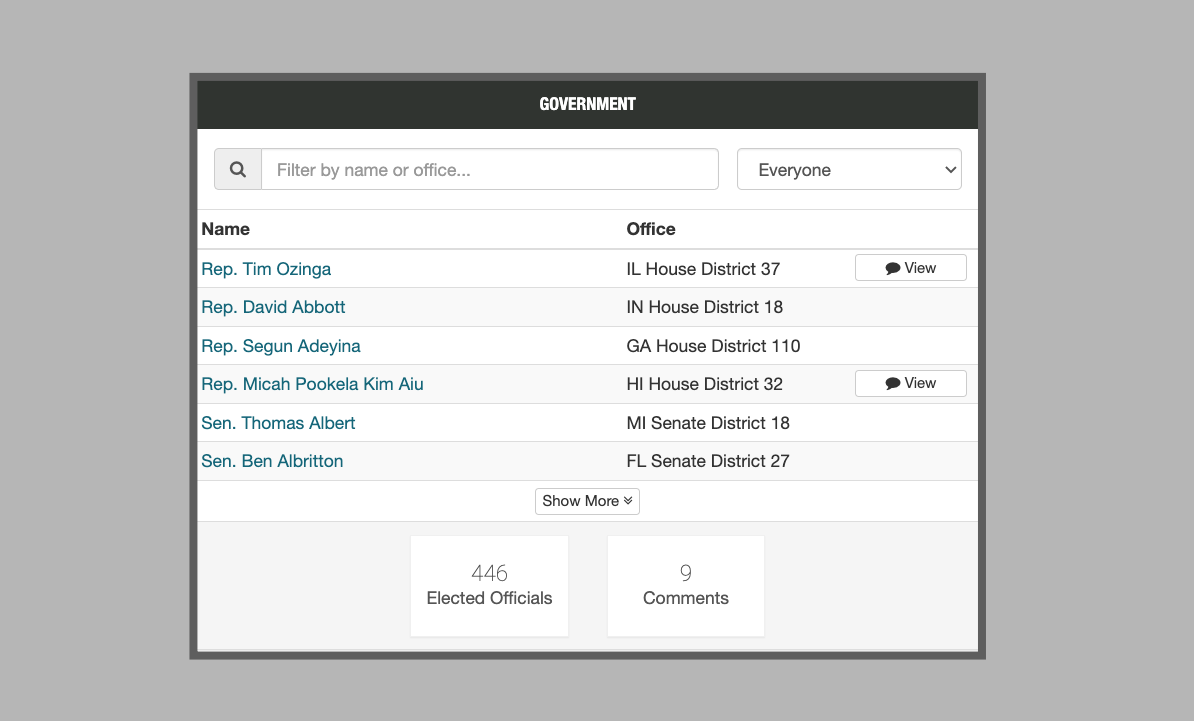Viewport: 1194px width, 721px height.
Task: Select Sen. Ben Albritton link
Action: pos(272,461)
